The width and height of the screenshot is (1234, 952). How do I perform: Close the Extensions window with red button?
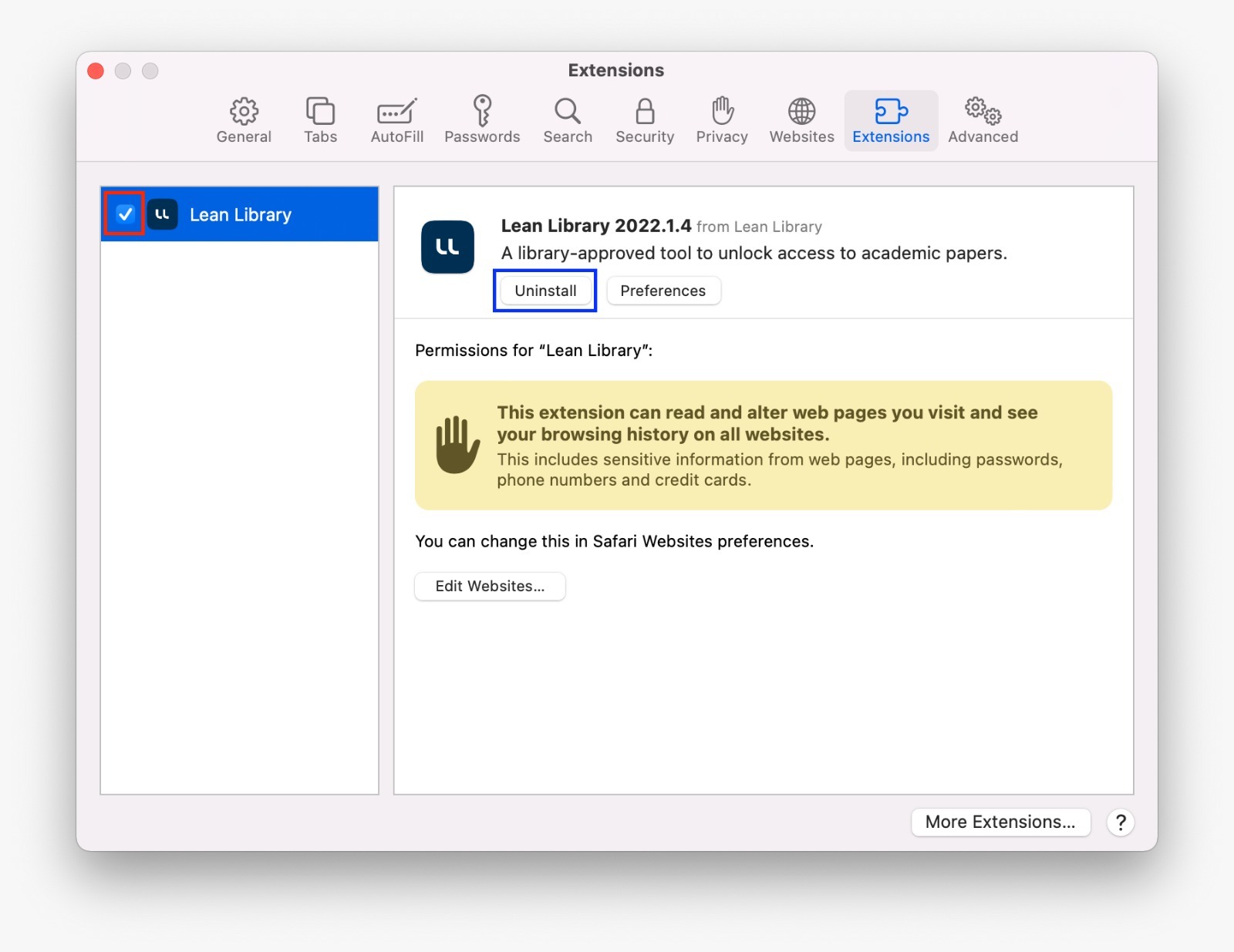point(96,71)
